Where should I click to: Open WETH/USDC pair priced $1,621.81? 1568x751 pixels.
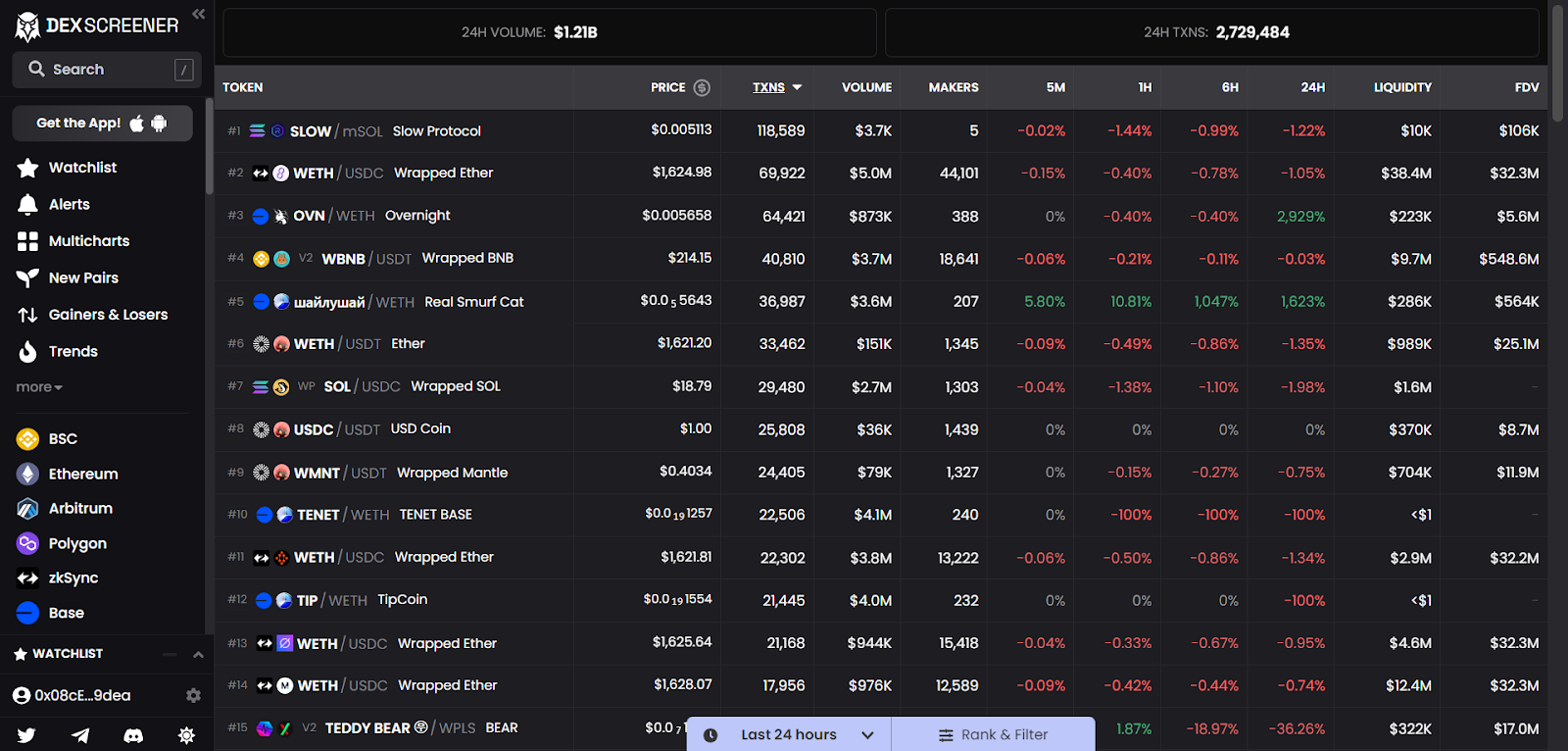pyautogui.click(x=881, y=558)
